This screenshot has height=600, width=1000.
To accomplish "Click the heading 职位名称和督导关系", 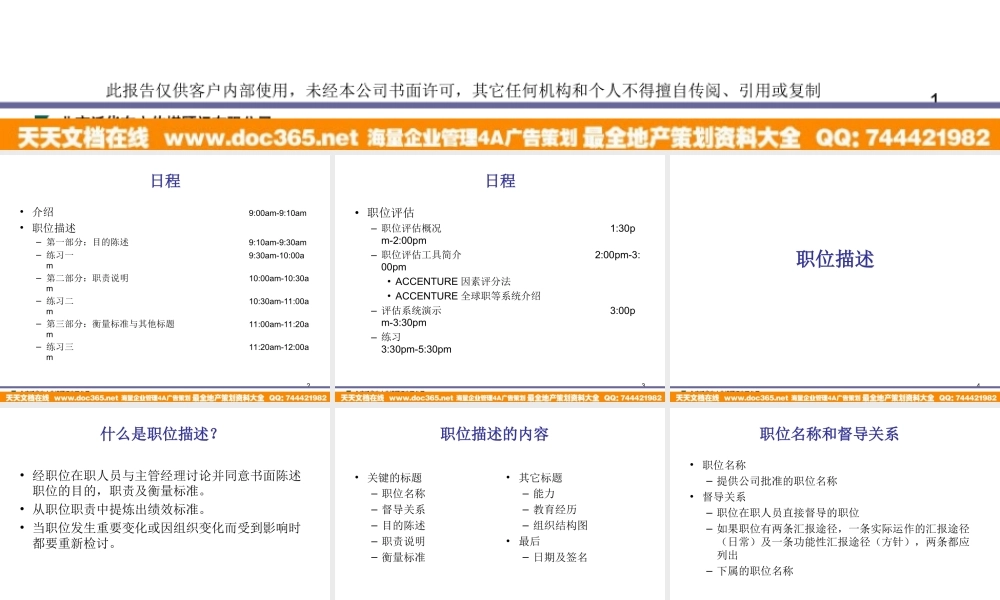I will [829, 434].
